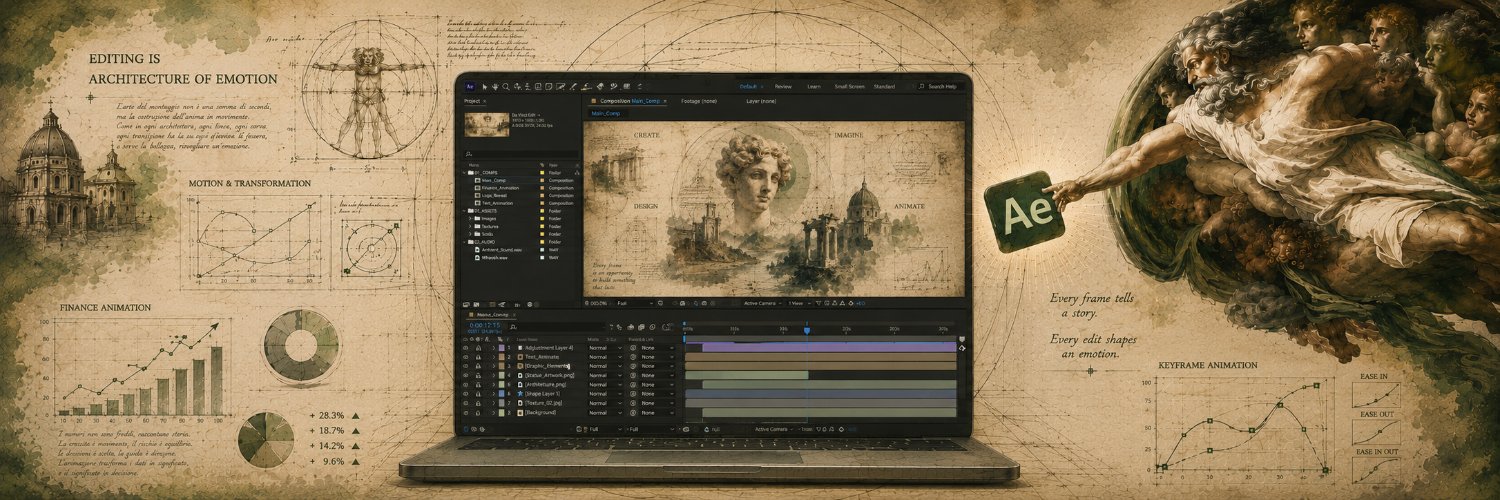Switch to the Learn workspace
This screenshot has width=1500, height=500.
tap(814, 87)
